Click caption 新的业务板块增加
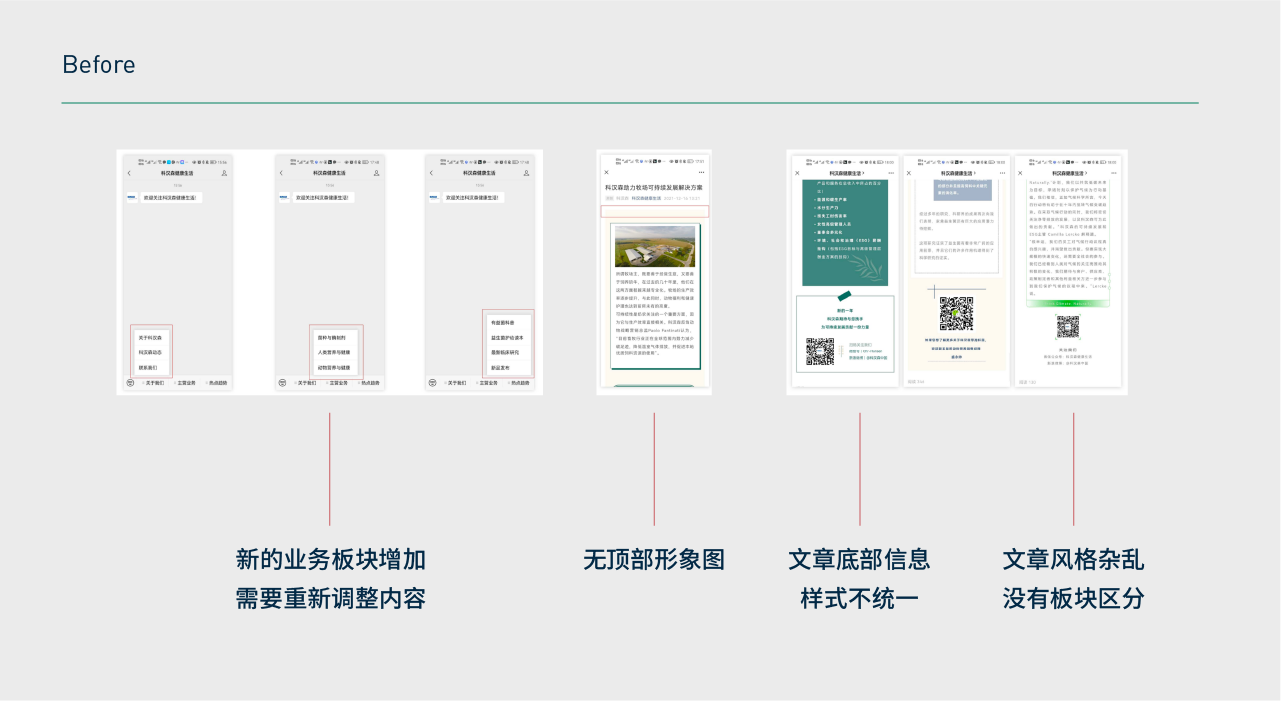This screenshot has height=701, width=1281. (x=331, y=560)
